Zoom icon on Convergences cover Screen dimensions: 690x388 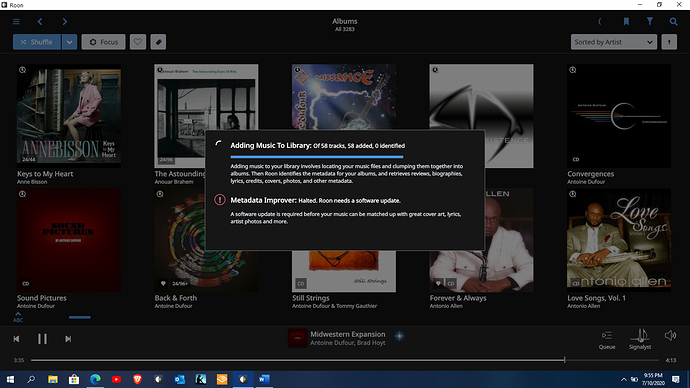(x=573, y=70)
